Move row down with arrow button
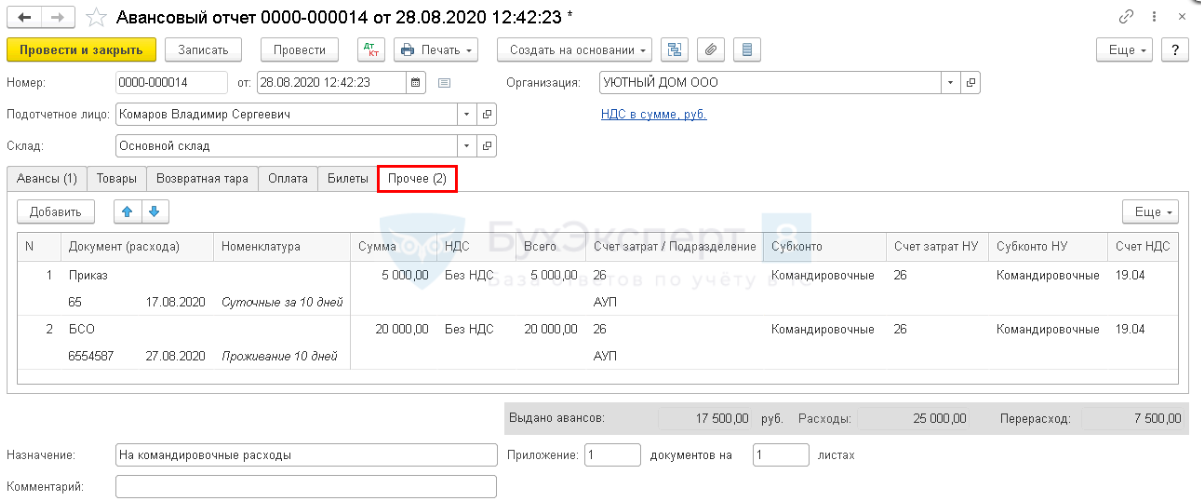The height and width of the screenshot is (502, 1201). pos(154,211)
